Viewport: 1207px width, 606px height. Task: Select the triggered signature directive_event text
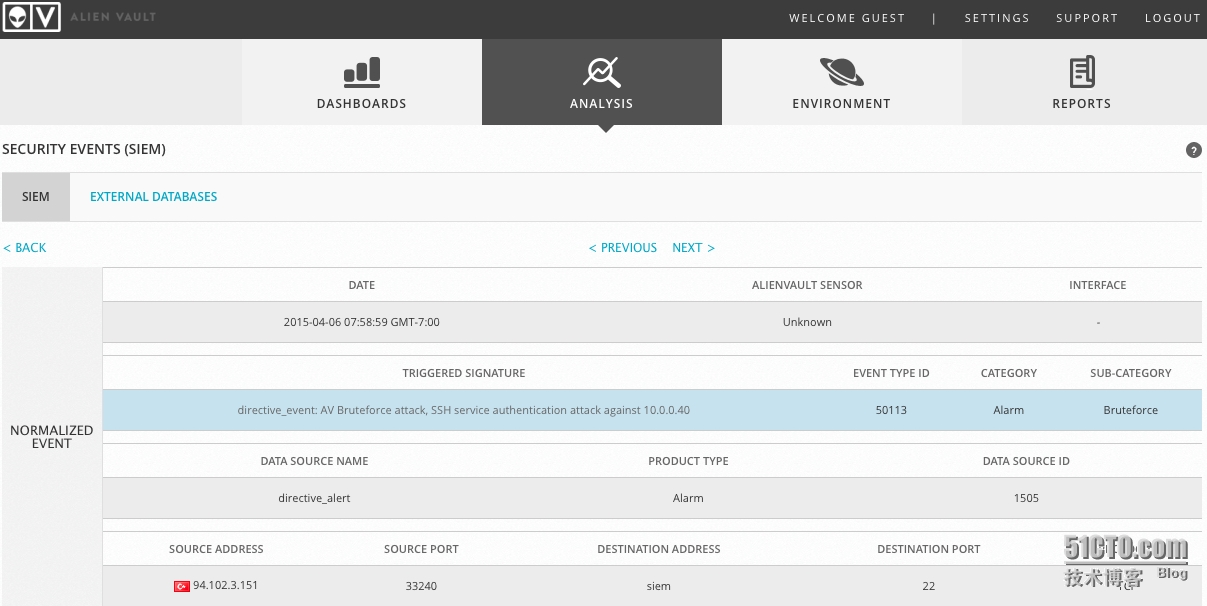coord(463,410)
